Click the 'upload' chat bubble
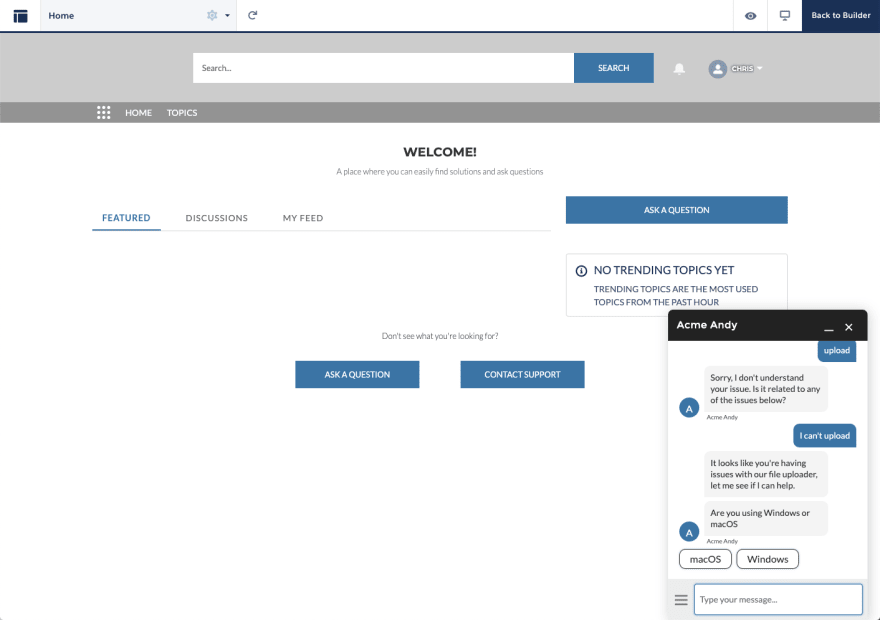The width and height of the screenshot is (880, 620). click(836, 351)
